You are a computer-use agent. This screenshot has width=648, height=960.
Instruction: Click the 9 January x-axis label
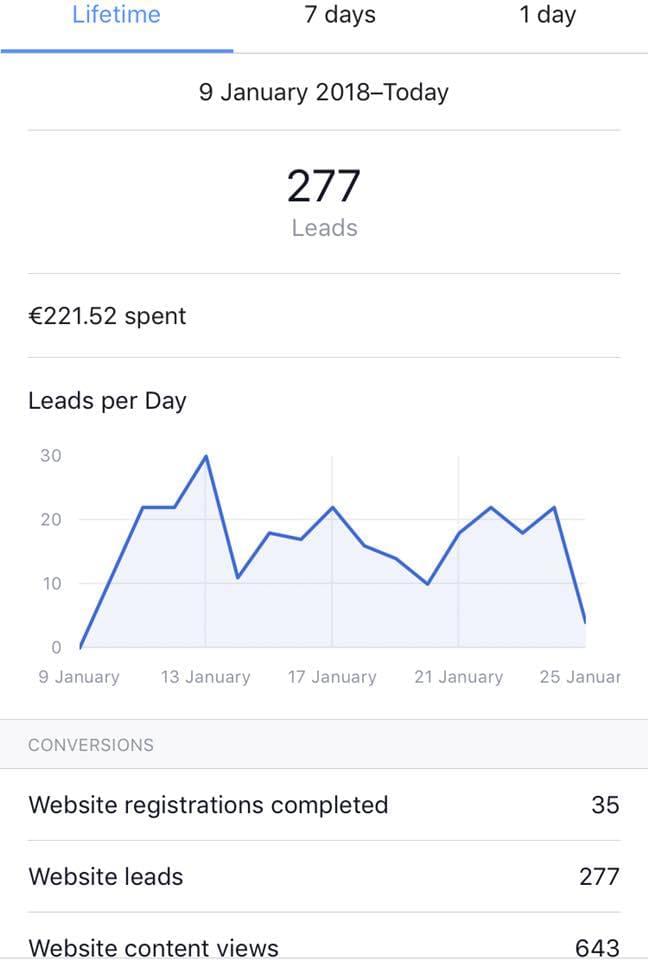(x=79, y=677)
